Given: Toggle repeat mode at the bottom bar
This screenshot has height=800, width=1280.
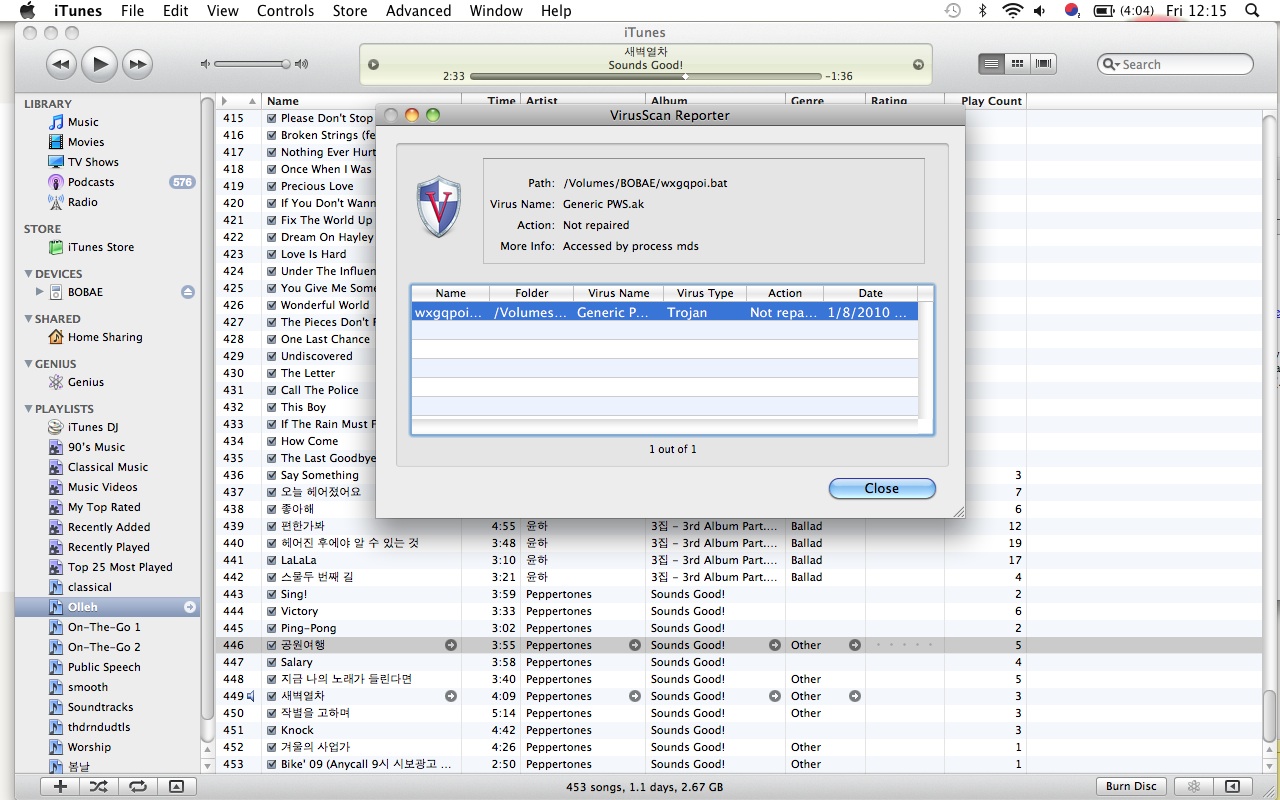Looking at the screenshot, I should coord(137,786).
